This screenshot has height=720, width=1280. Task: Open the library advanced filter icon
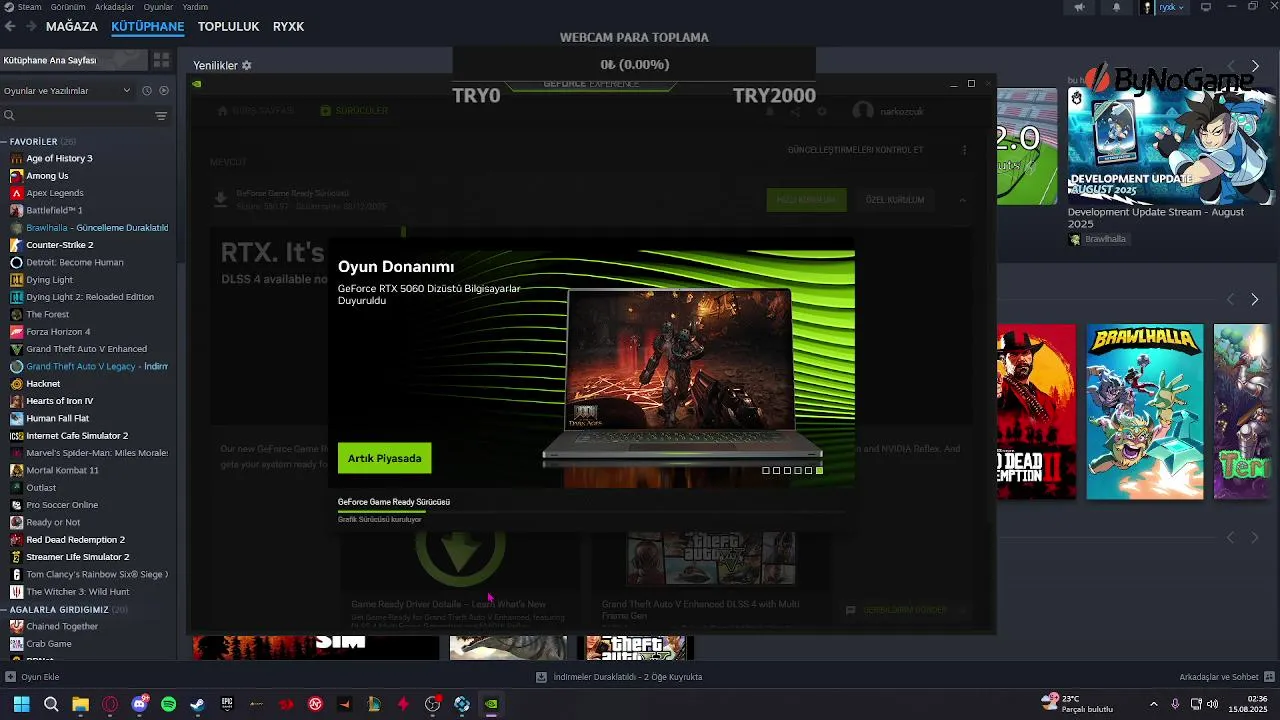click(x=161, y=116)
